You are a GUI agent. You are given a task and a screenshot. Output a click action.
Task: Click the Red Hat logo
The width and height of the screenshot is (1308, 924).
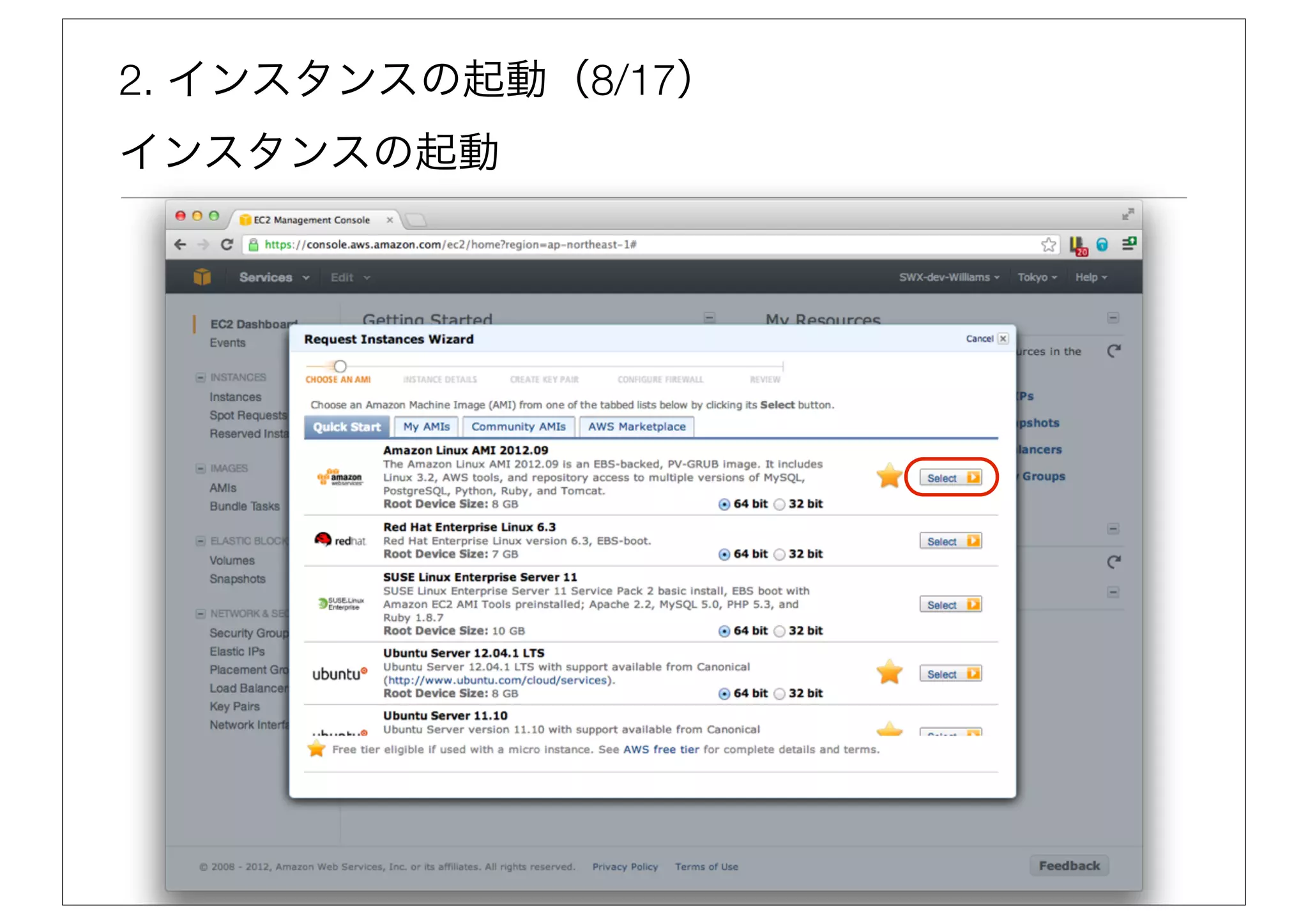340,540
